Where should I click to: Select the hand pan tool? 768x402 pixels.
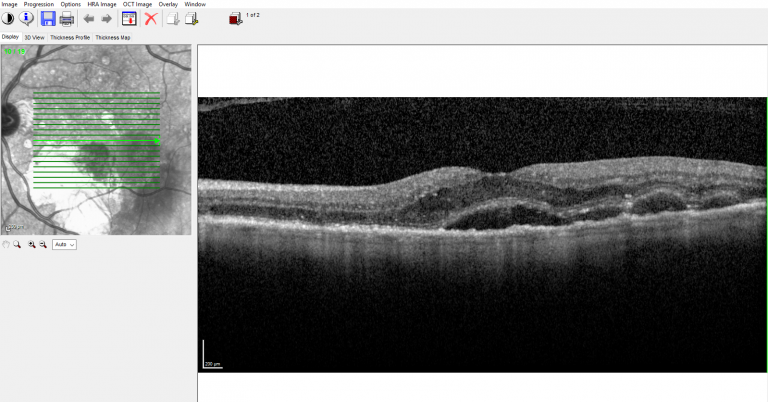[7, 244]
